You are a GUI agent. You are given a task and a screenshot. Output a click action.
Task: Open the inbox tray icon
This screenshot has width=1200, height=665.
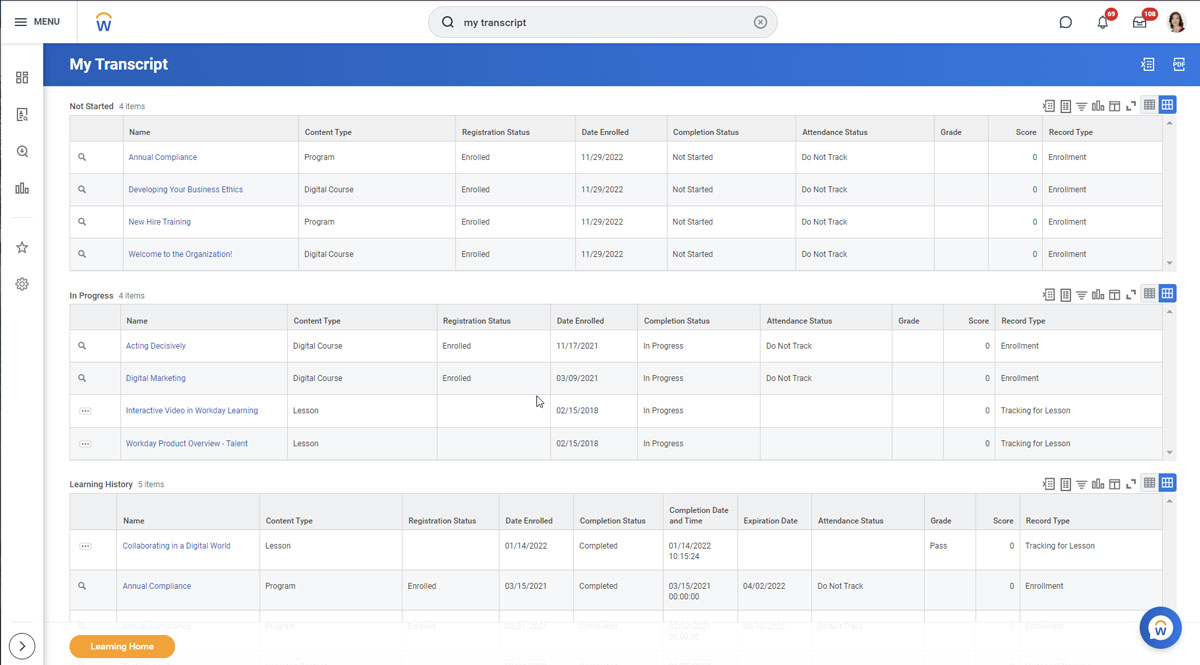point(1139,22)
